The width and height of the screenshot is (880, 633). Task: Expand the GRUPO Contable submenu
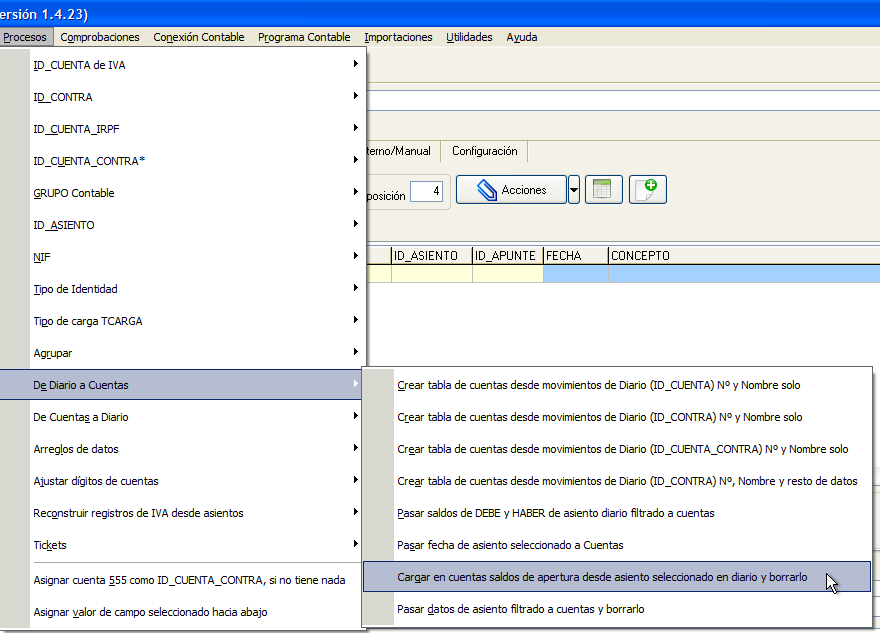pyautogui.click(x=183, y=193)
